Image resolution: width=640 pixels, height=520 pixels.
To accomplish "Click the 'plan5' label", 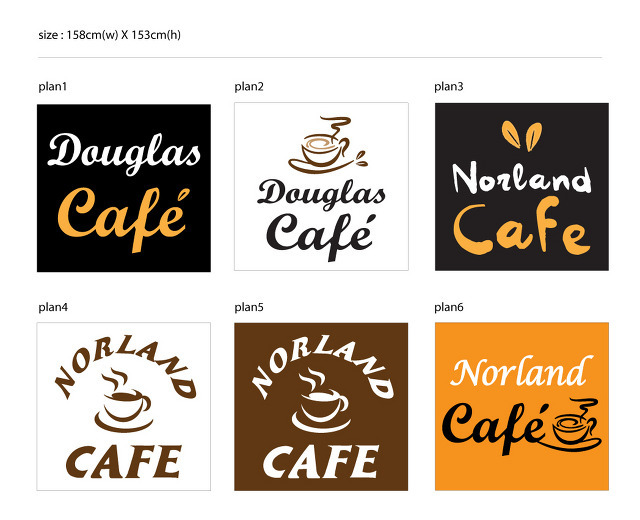I will (x=249, y=307).
